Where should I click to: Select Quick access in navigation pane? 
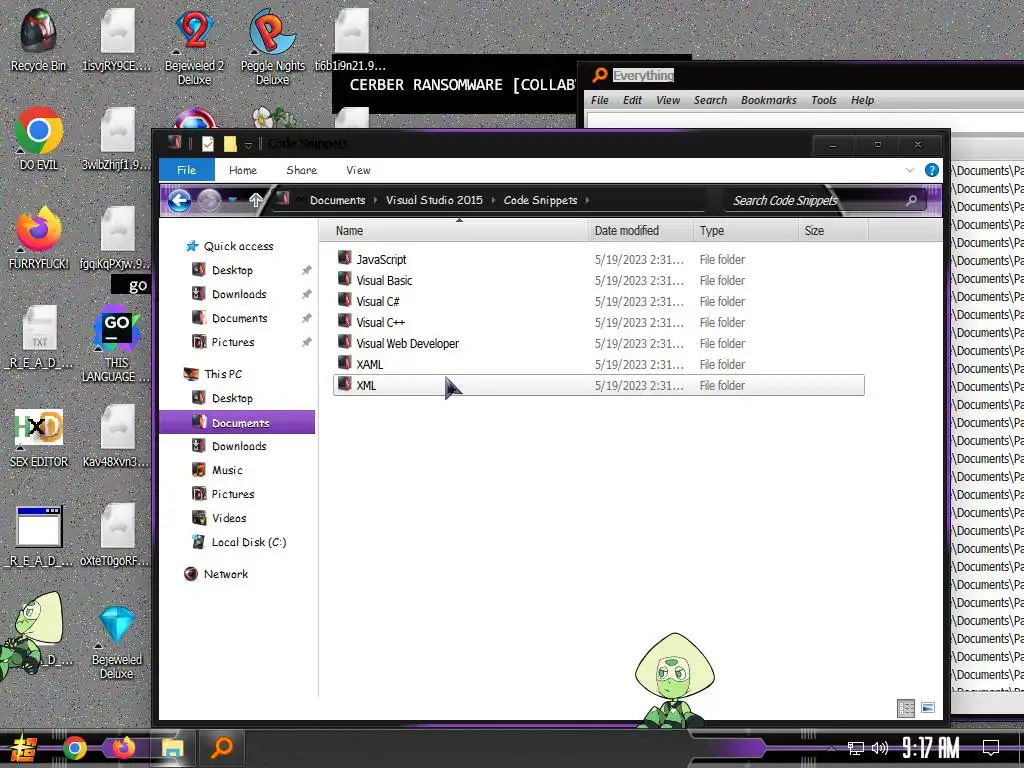238,246
